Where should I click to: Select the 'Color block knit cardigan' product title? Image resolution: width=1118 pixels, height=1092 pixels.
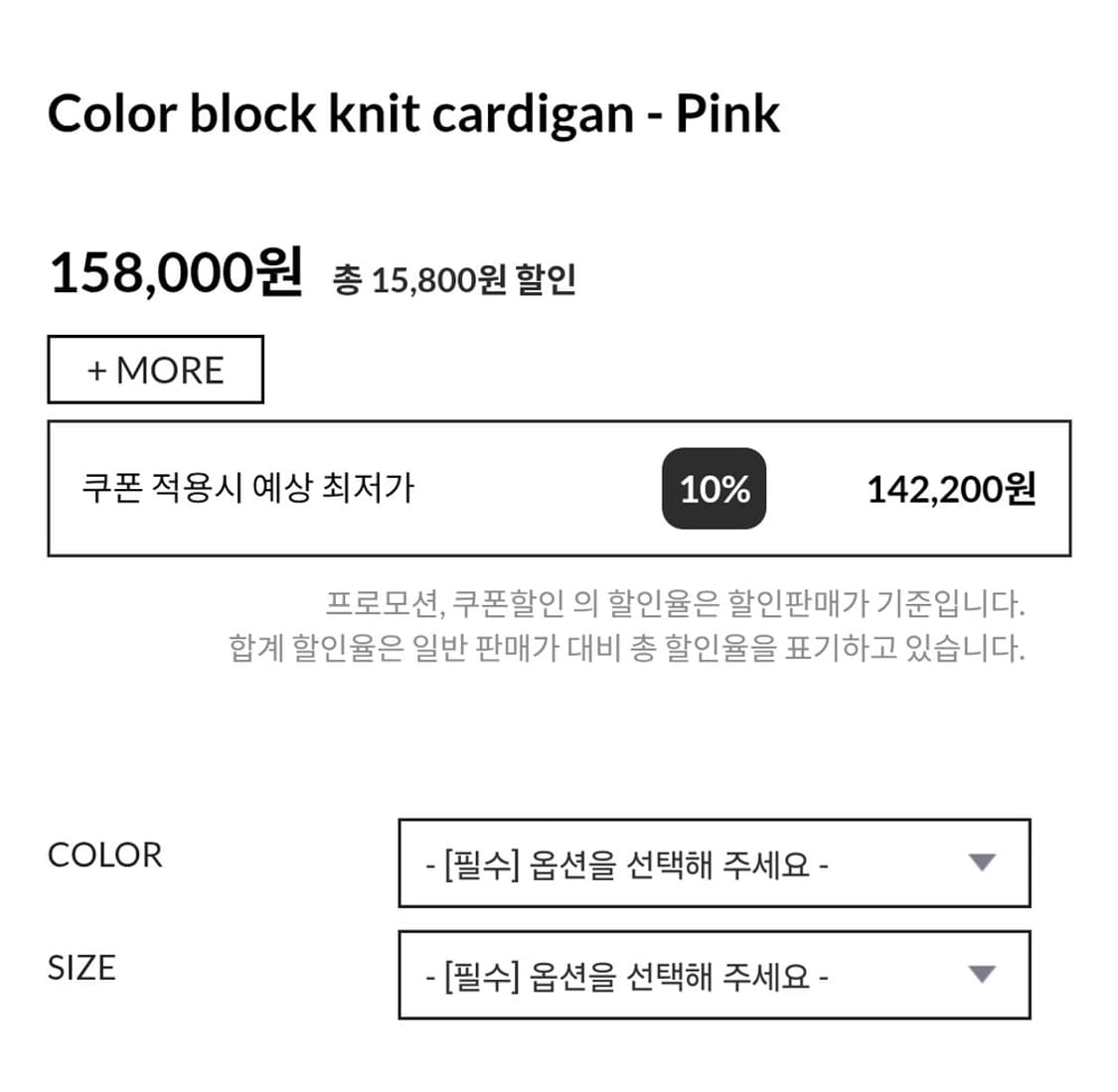pos(340,113)
